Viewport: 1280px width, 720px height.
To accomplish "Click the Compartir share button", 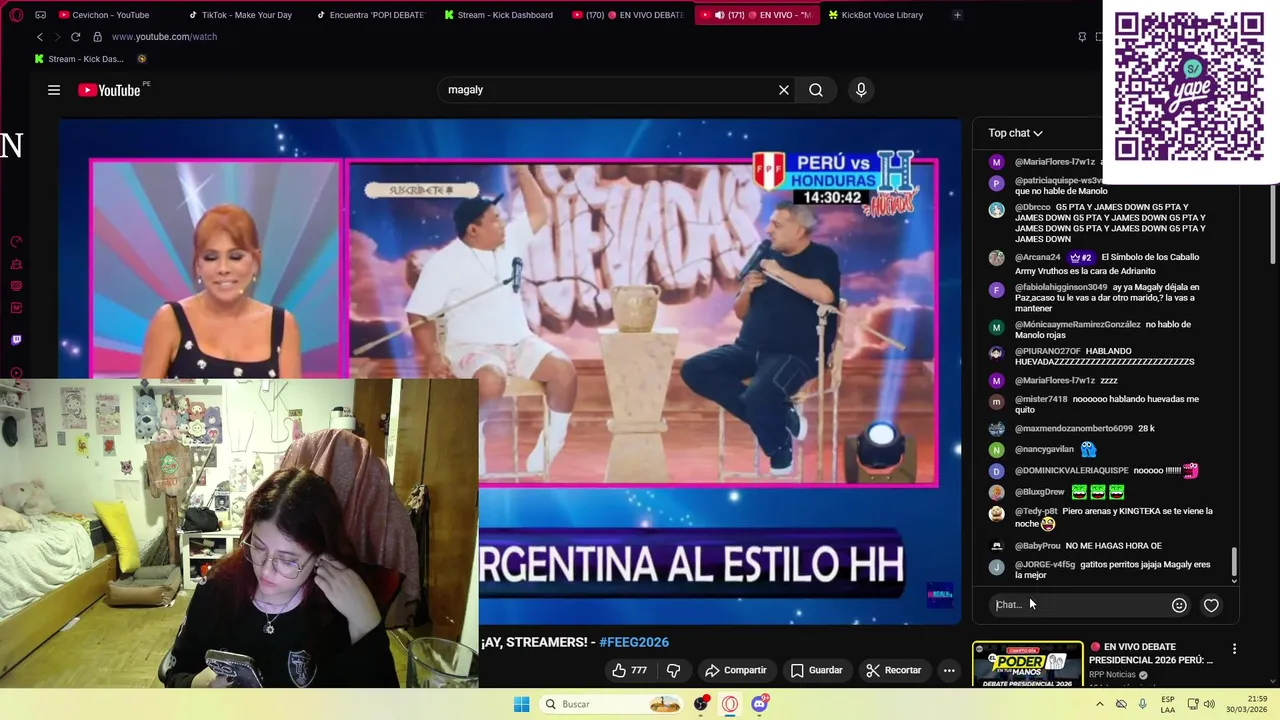I will 735,670.
